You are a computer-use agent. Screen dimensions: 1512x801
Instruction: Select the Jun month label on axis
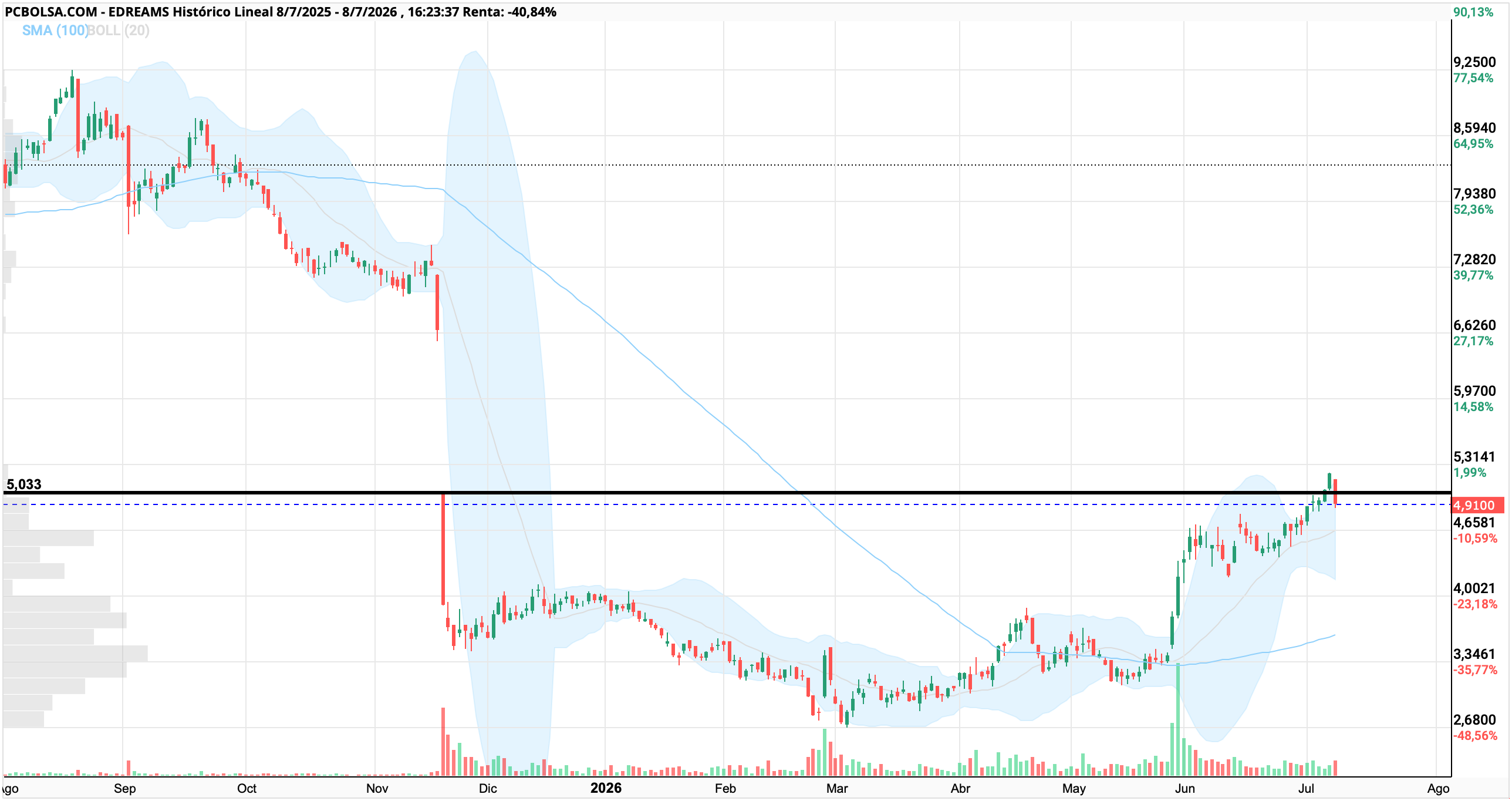click(x=1184, y=789)
